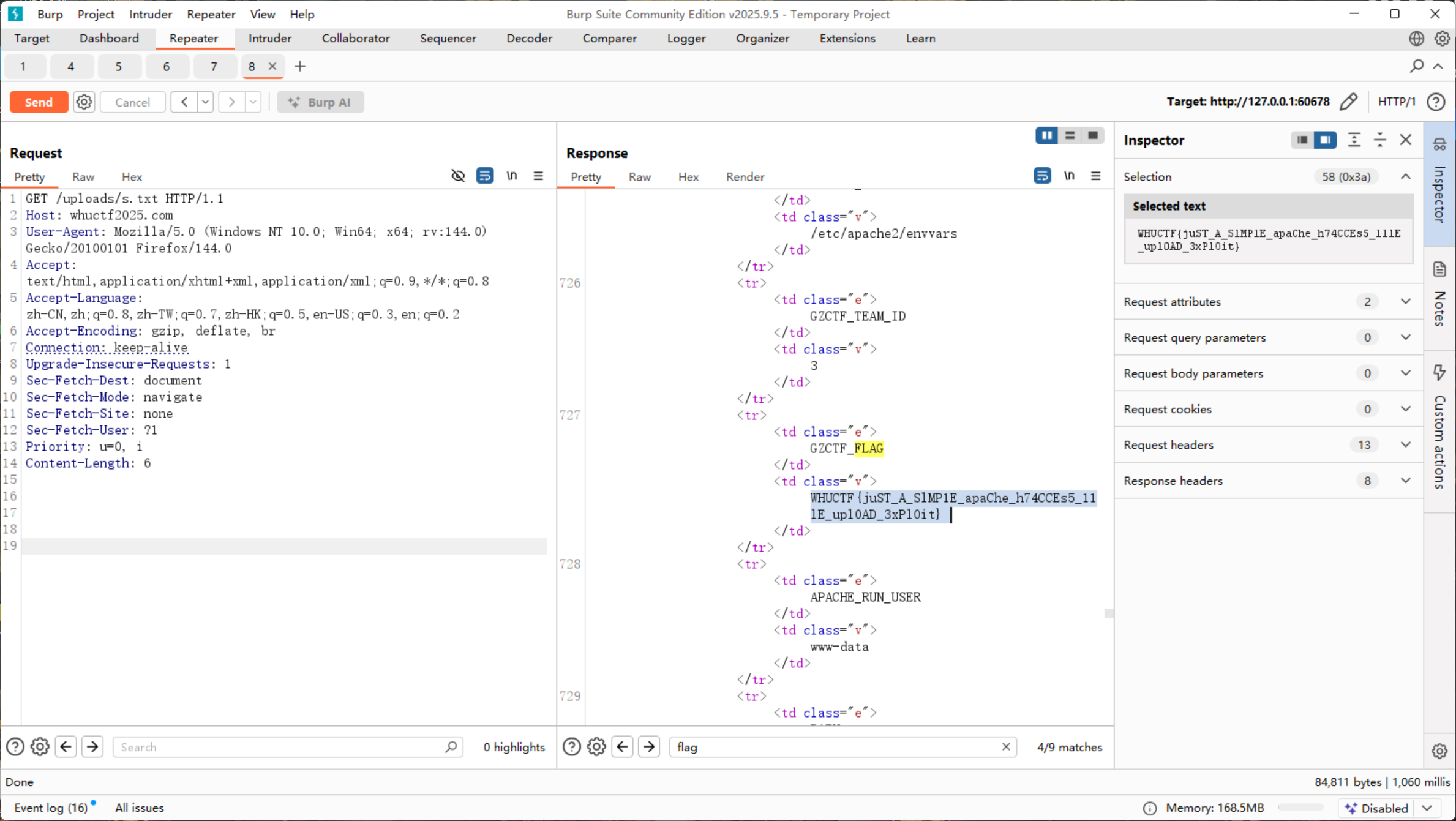Switch to the Decoder tab

(x=529, y=38)
